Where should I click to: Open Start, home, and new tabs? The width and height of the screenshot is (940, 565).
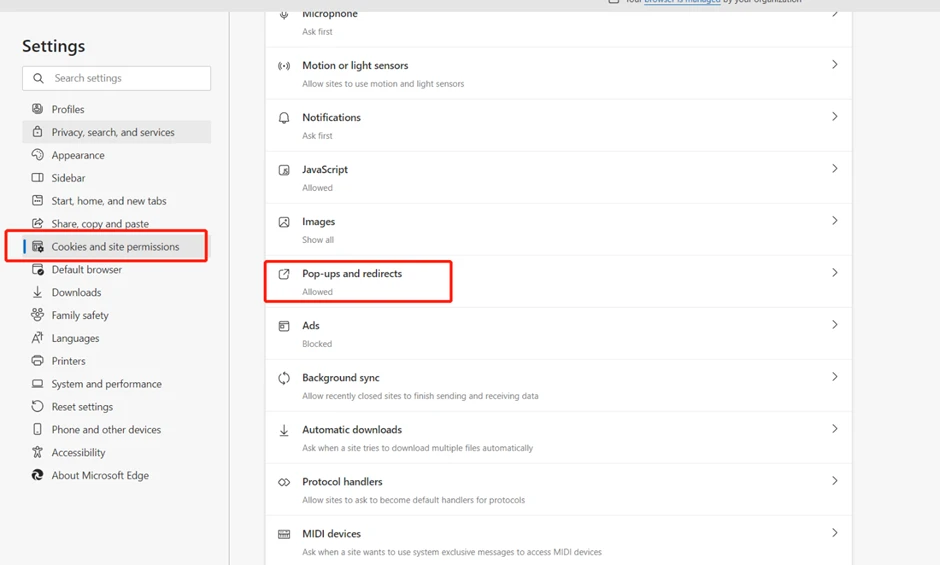pyautogui.click(x=116, y=201)
